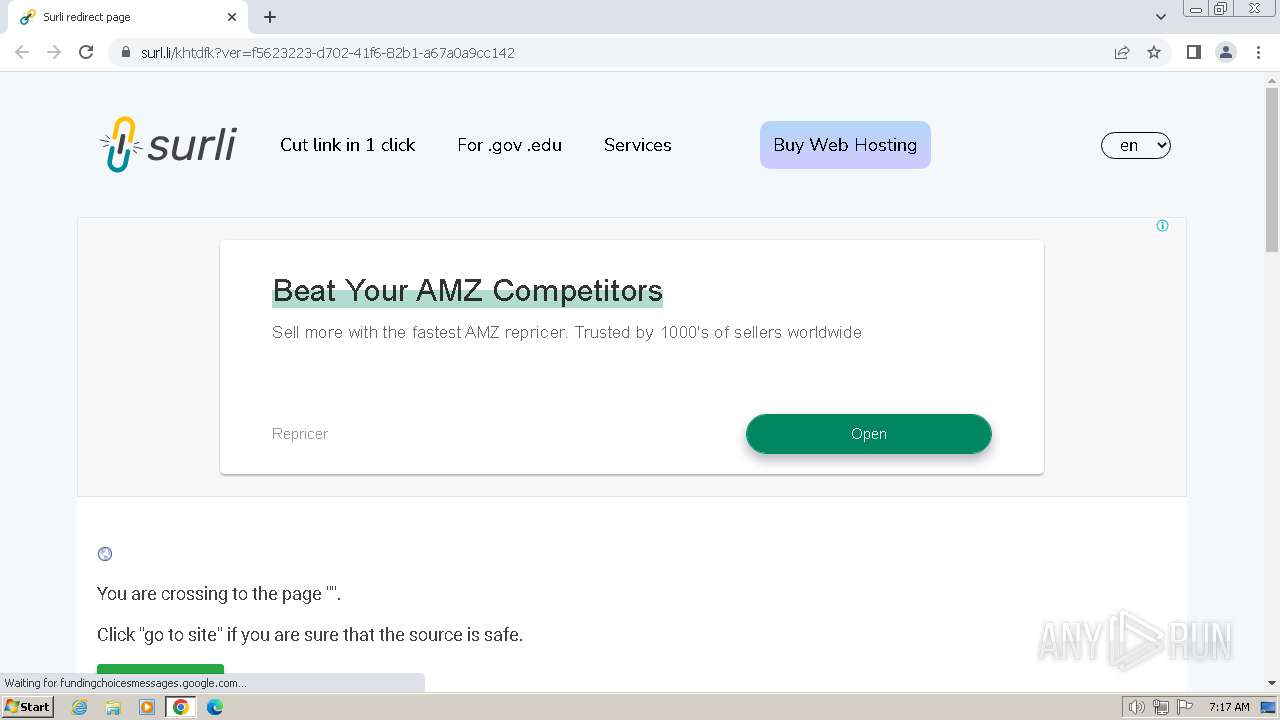1280x720 pixels.
Task: Open Chrome three-dot menu
Action: [x=1258, y=52]
